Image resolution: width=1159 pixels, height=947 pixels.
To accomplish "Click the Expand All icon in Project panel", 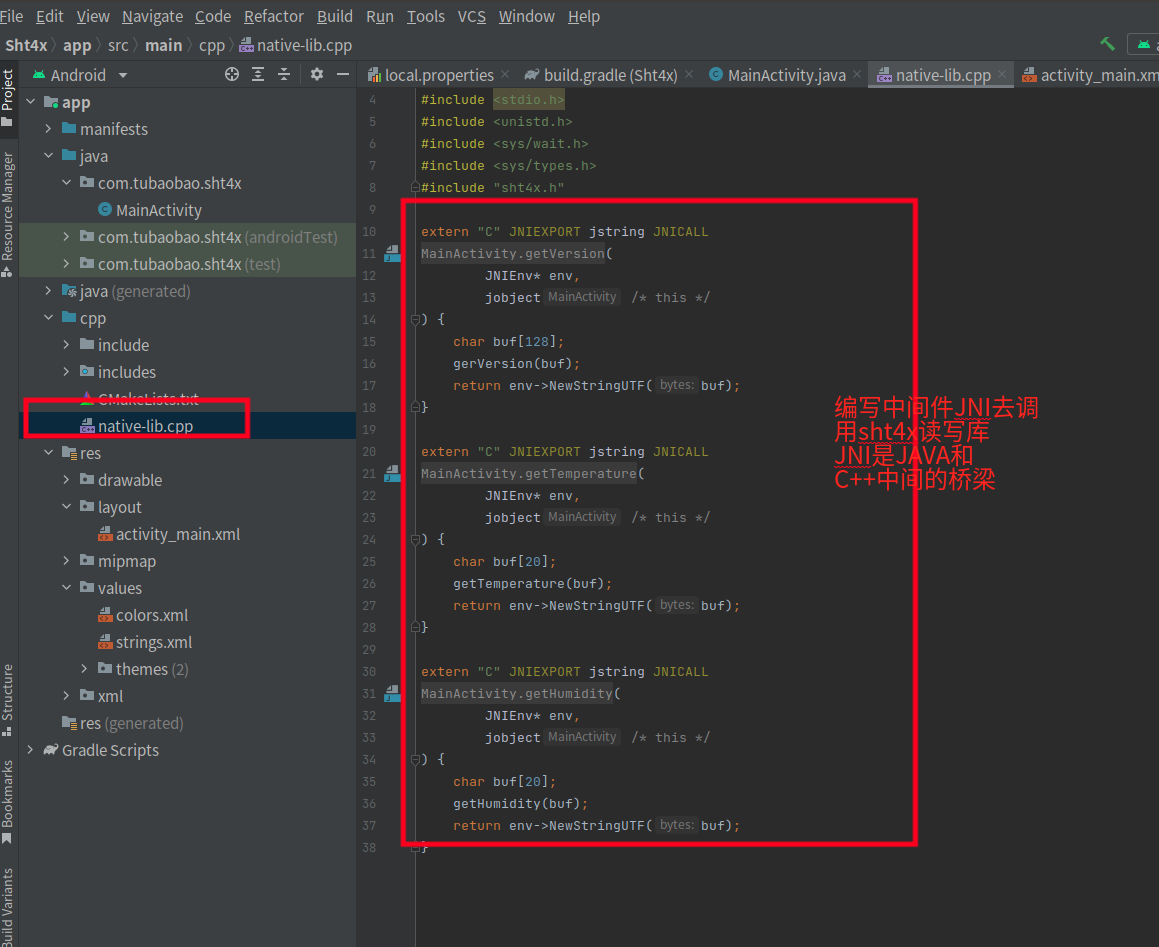I will [x=258, y=75].
